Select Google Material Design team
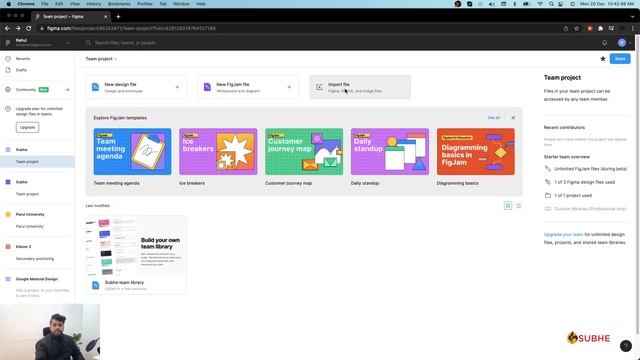The image size is (640, 360). [x=37, y=279]
